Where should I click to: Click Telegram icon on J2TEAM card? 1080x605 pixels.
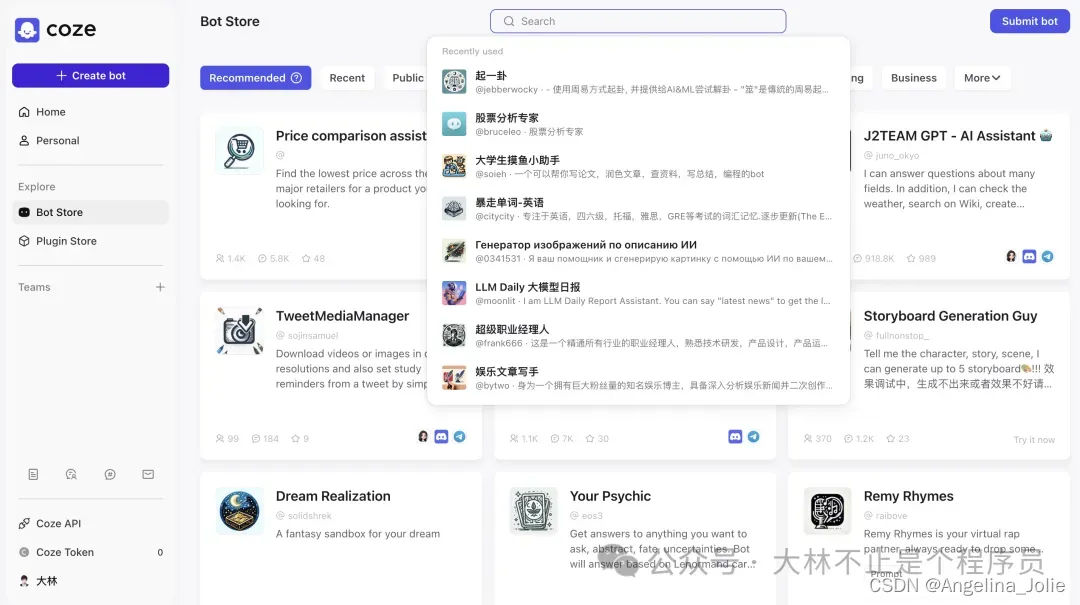[1047, 256]
